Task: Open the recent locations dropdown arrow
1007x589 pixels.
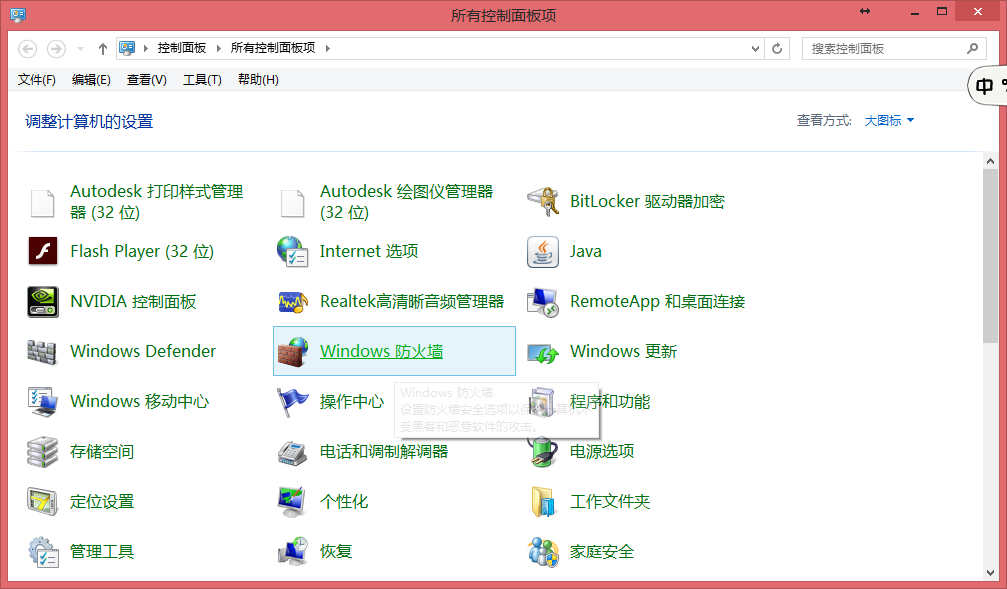Action: click(80, 49)
